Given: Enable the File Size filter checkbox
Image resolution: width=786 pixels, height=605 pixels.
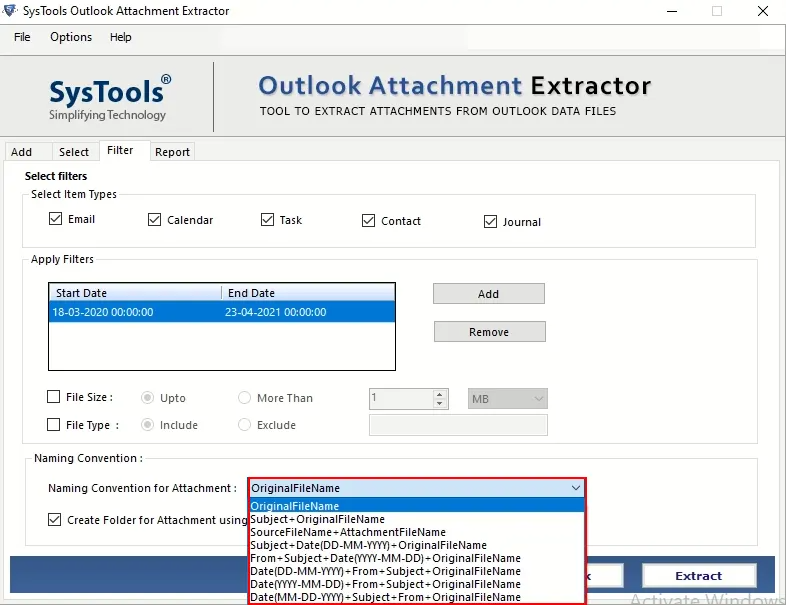Looking at the screenshot, I should coord(53,397).
